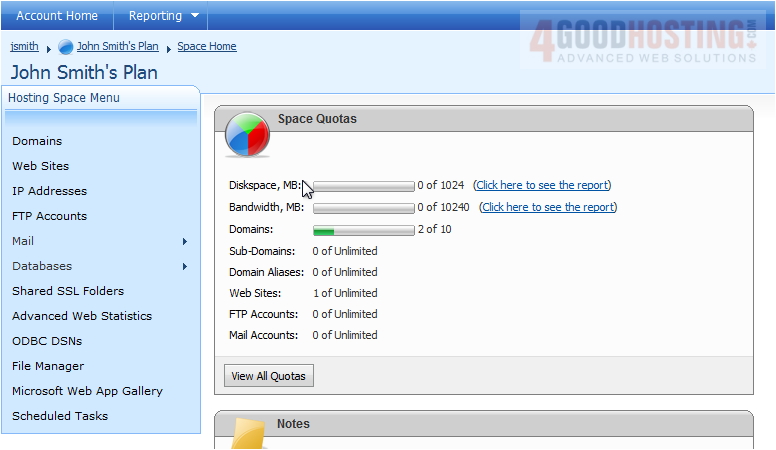Expand the Databases submenu arrow
The width and height of the screenshot is (776, 450).
pos(185,266)
